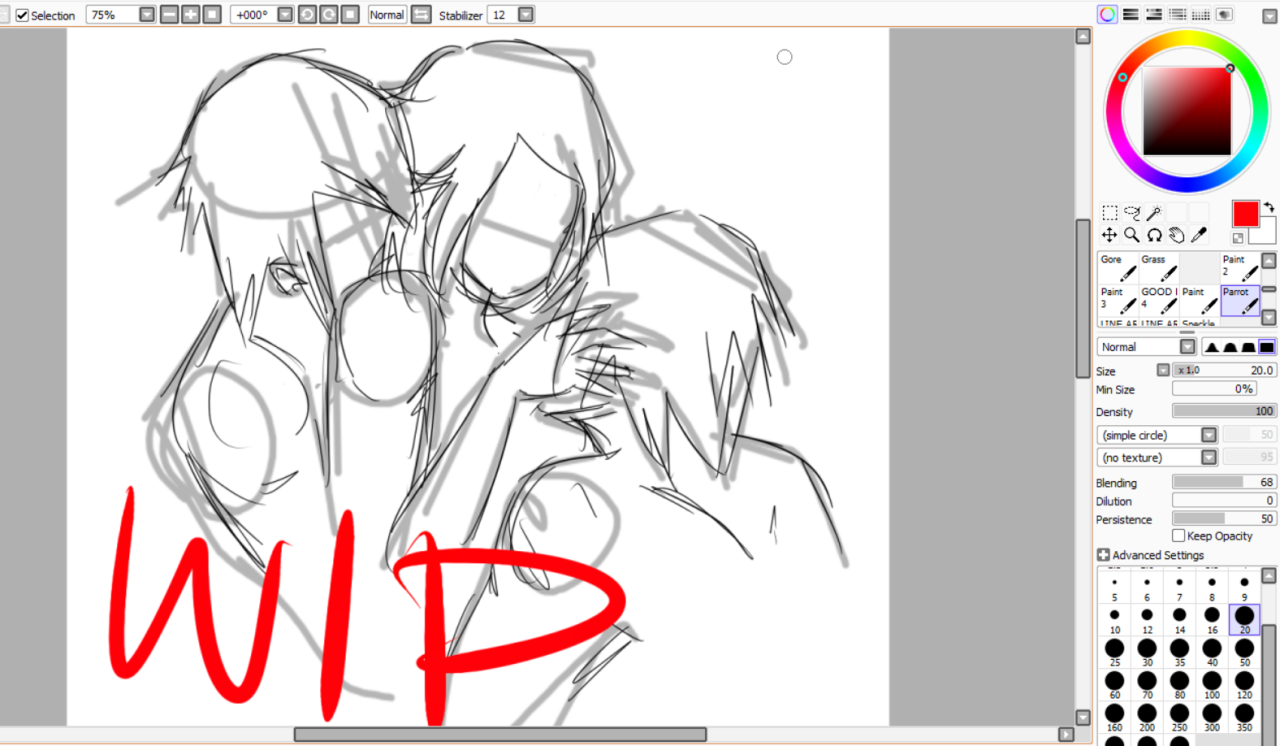Zoom in with the plus button
This screenshot has height=746, width=1280.
190,15
